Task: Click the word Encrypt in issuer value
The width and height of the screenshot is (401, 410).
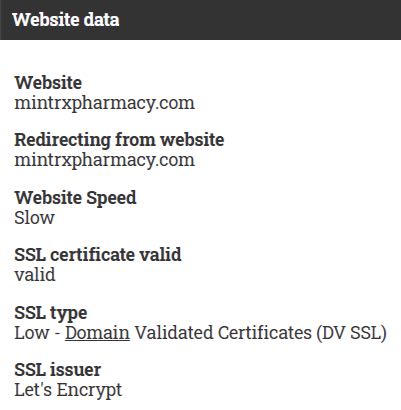Action: pyautogui.click(x=89, y=390)
